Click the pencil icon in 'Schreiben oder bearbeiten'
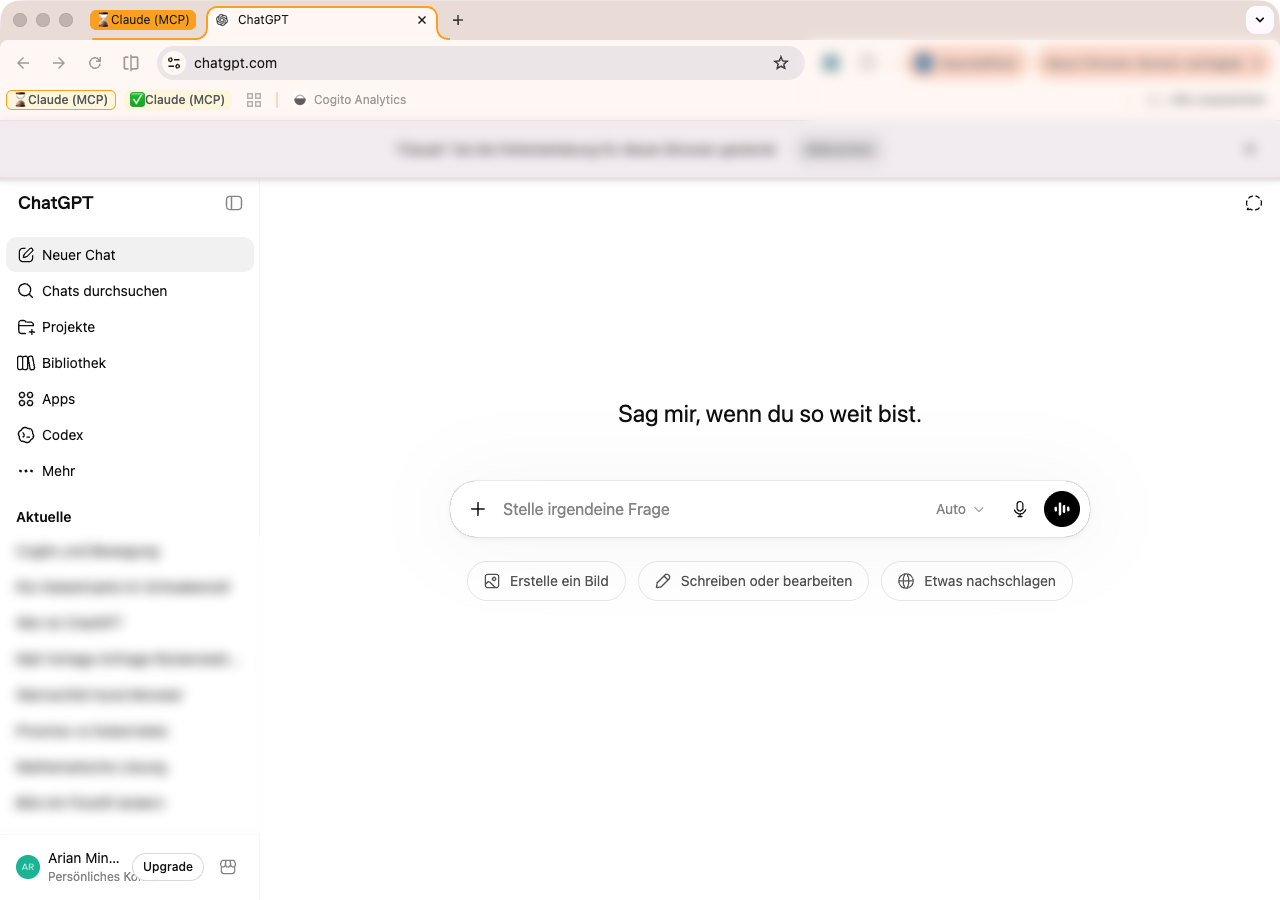This screenshot has height=900, width=1280. 663,581
